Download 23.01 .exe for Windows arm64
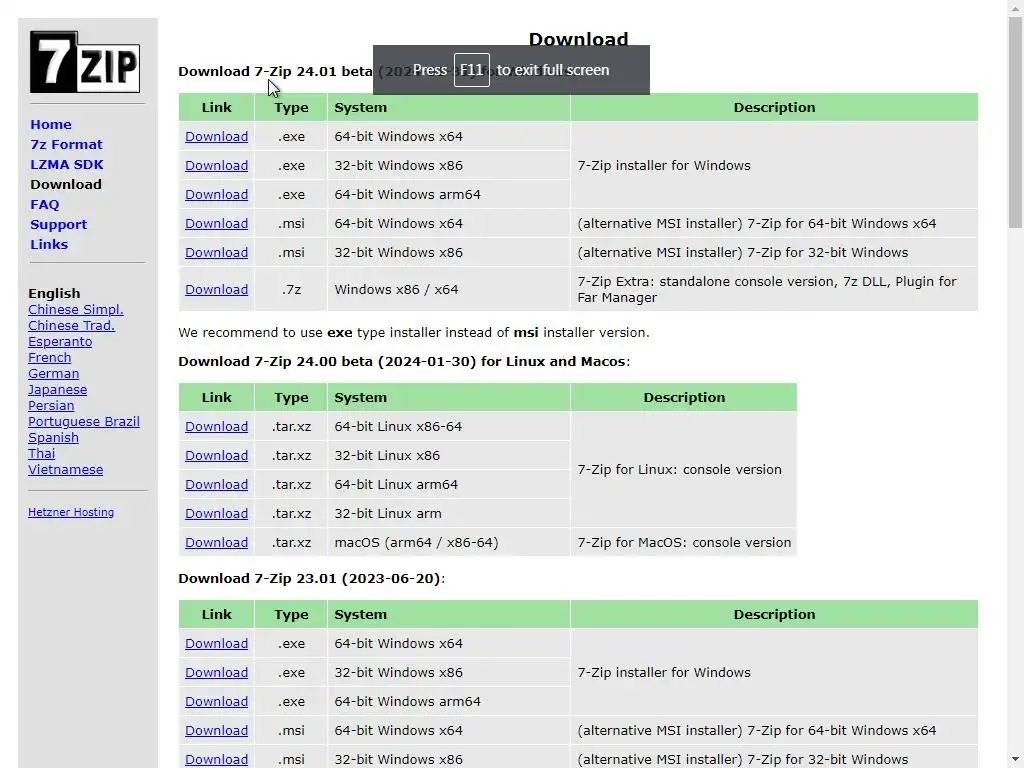Image resolution: width=1024 pixels, height=768 pixels. (x=216, y=701)
